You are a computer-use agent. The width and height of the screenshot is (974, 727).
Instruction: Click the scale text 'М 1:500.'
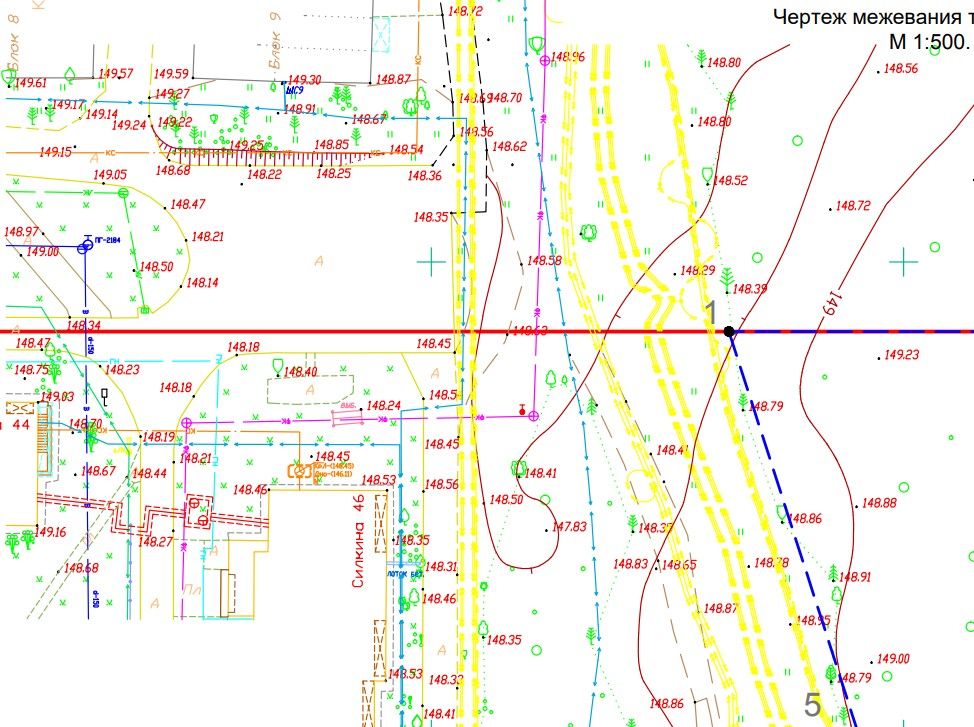(929, 42)
